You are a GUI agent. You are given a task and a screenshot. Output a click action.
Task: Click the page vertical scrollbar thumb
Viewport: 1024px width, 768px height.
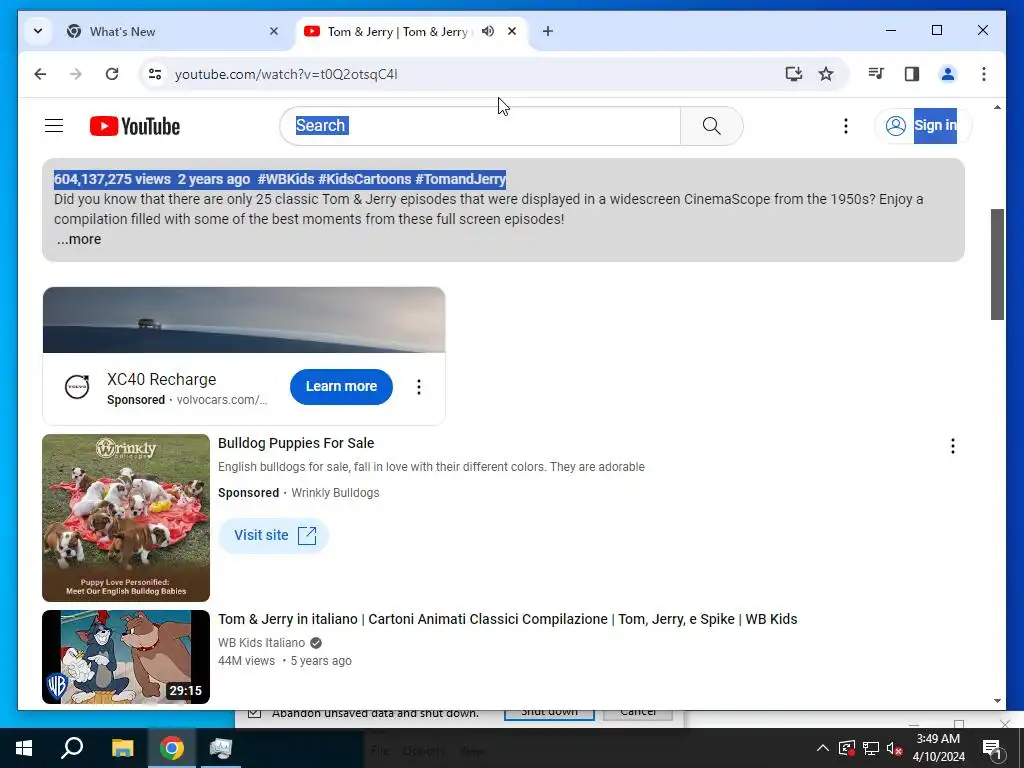tap(997, 264)
